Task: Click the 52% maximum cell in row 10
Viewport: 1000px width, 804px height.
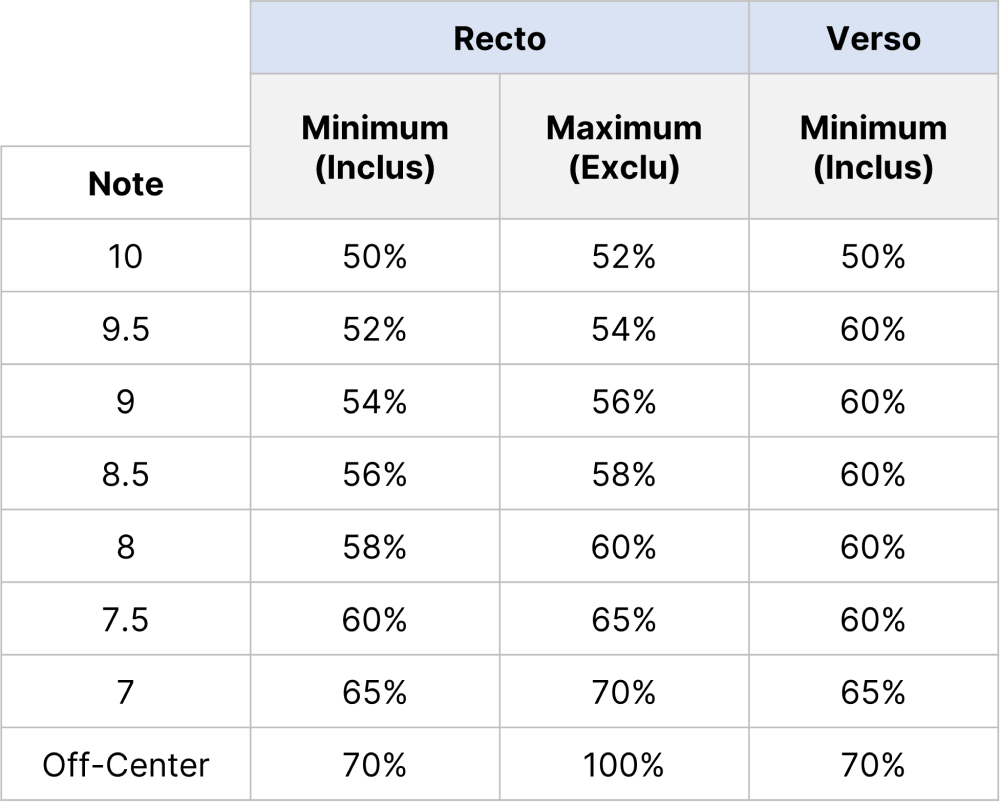Action: 624,256
